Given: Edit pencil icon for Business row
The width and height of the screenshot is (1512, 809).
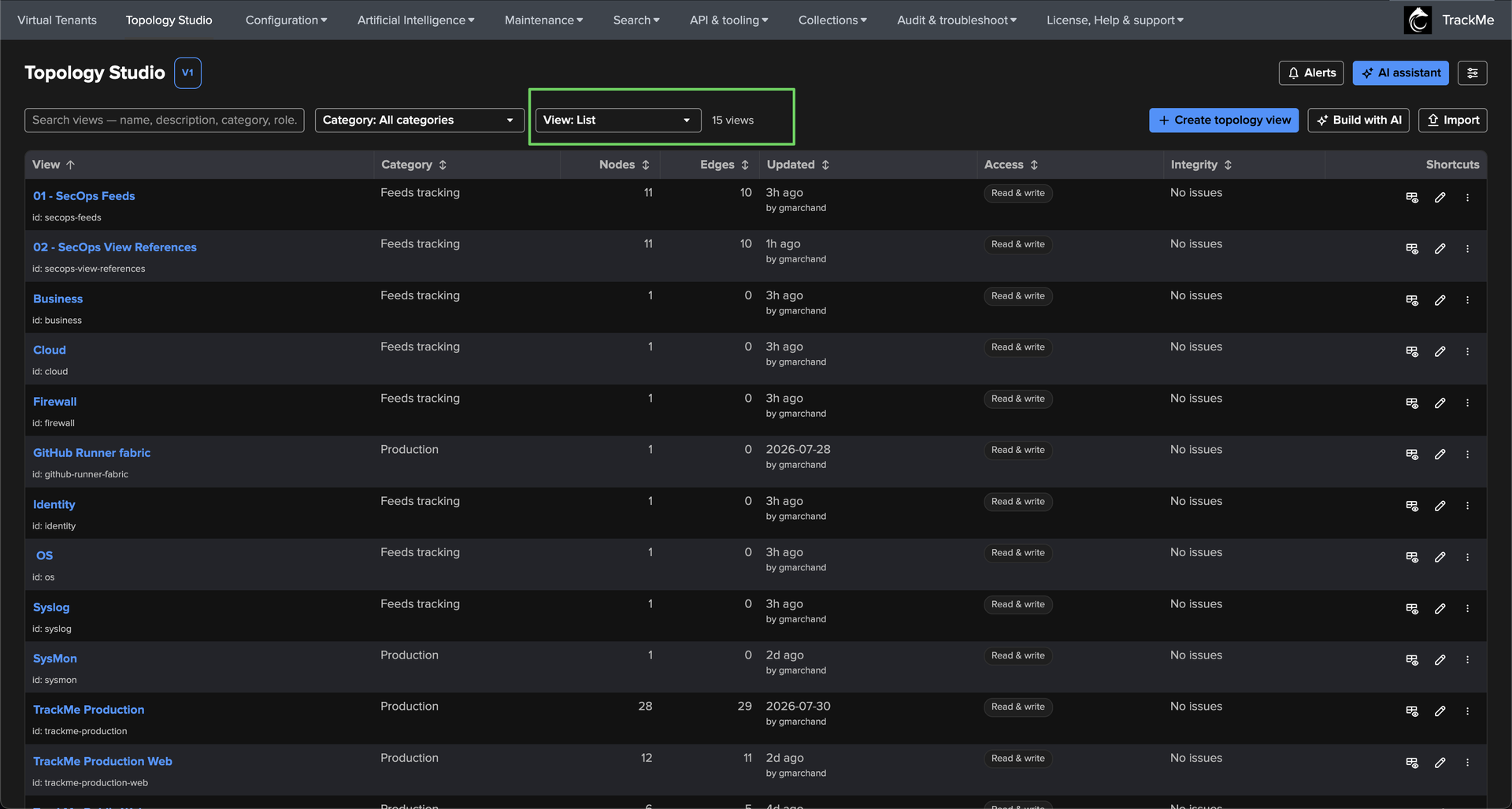Looking at the screenshot, I should (1440, 300).
